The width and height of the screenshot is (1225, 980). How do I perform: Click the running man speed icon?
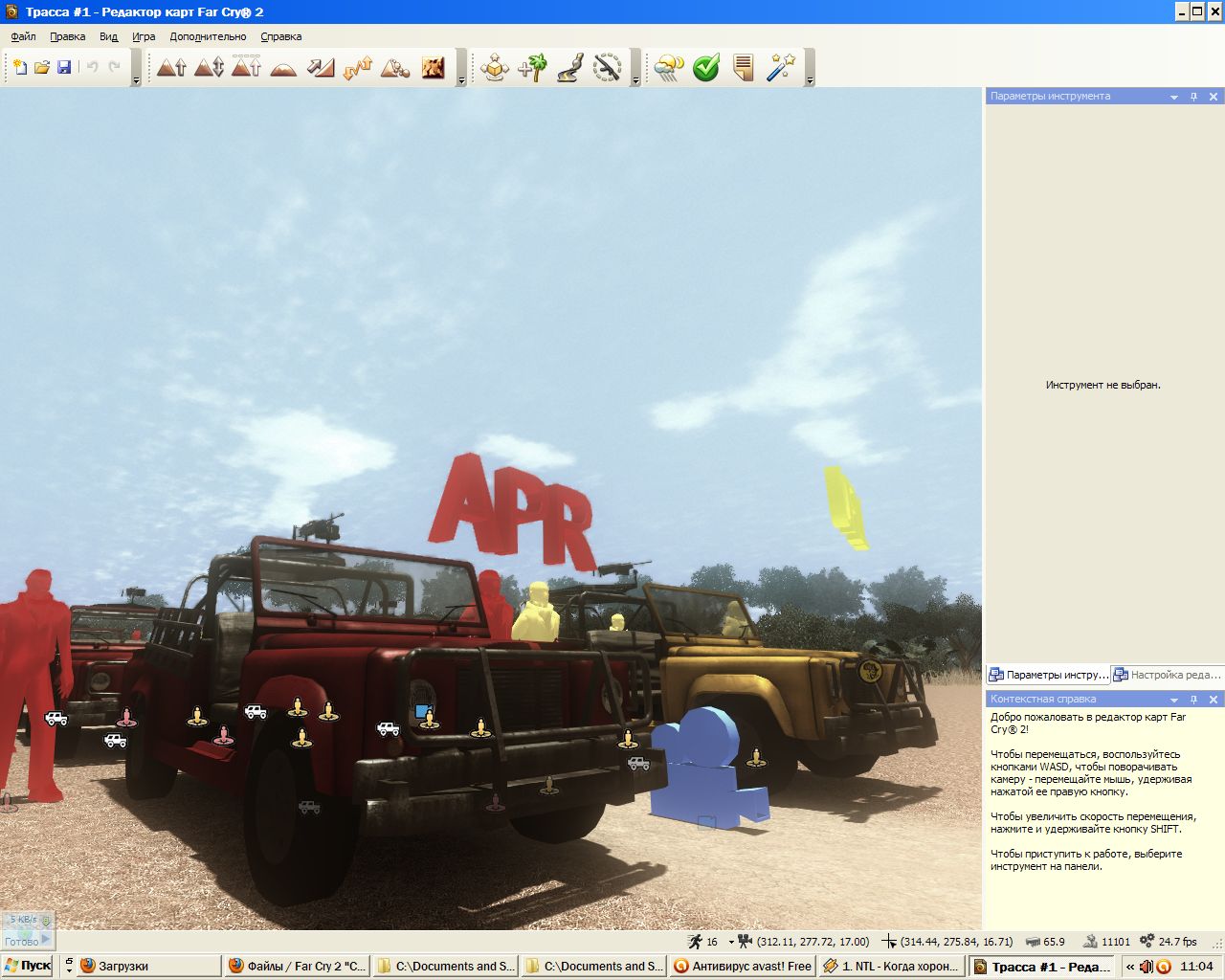[x=695, y=942]
